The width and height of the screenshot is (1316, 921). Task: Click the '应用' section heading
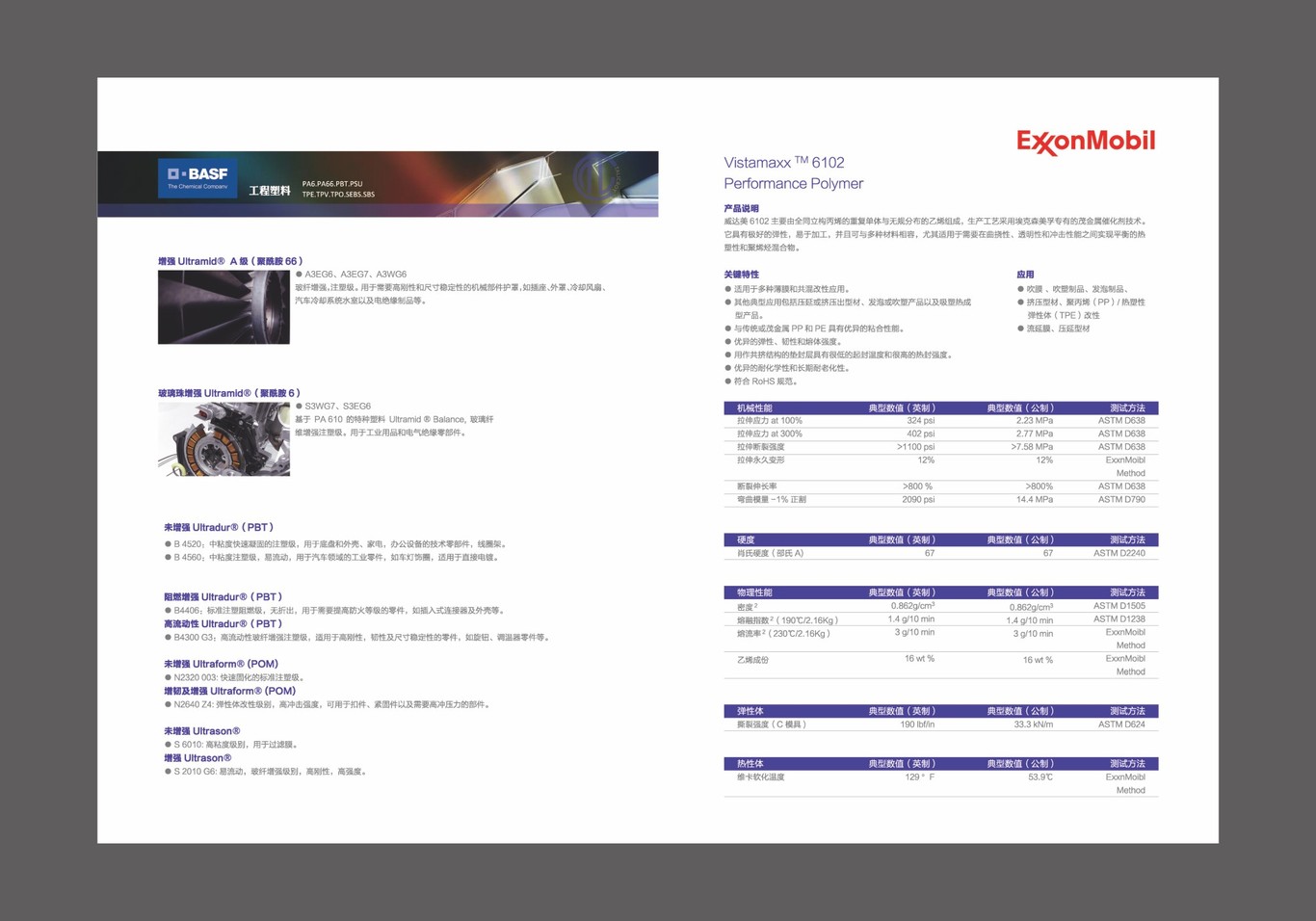pyautogui.click(x=1025, y=276)
